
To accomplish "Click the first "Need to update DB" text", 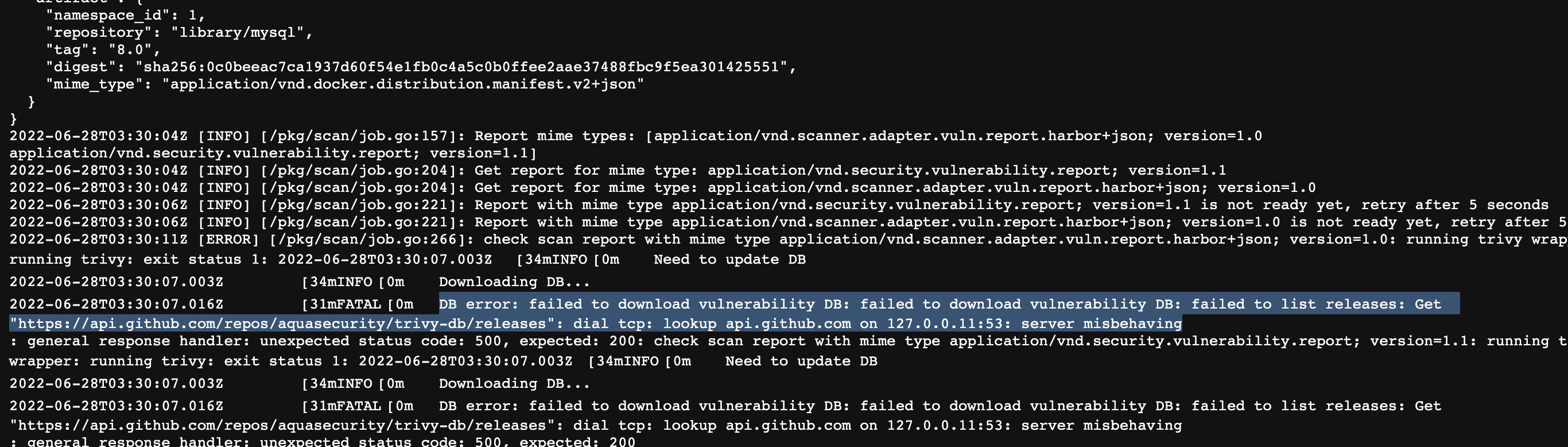I will click(729, 260).
